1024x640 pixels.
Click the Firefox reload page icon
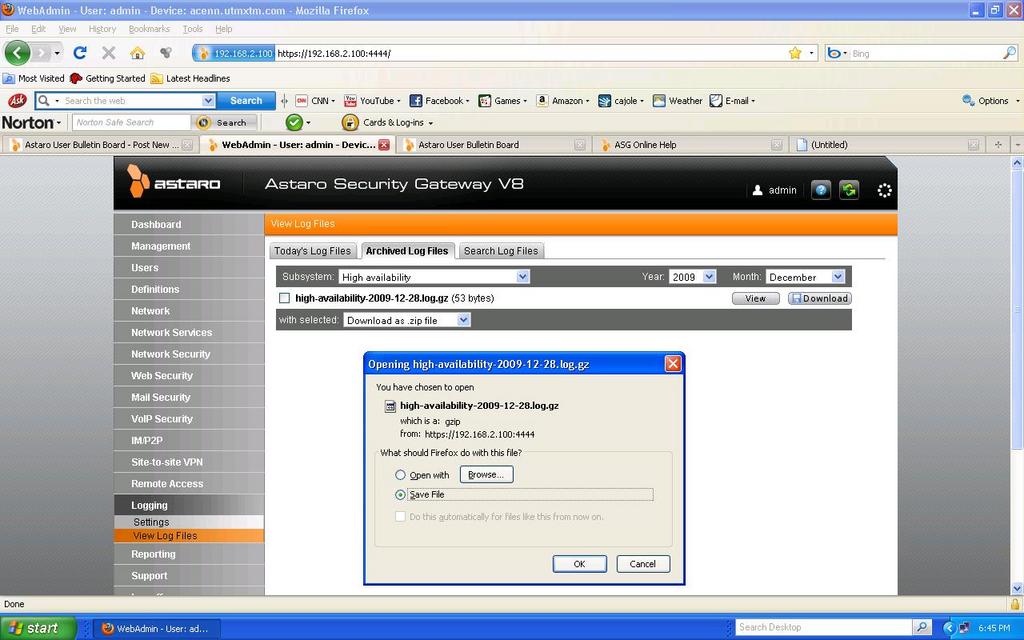[x=80, y=53]
